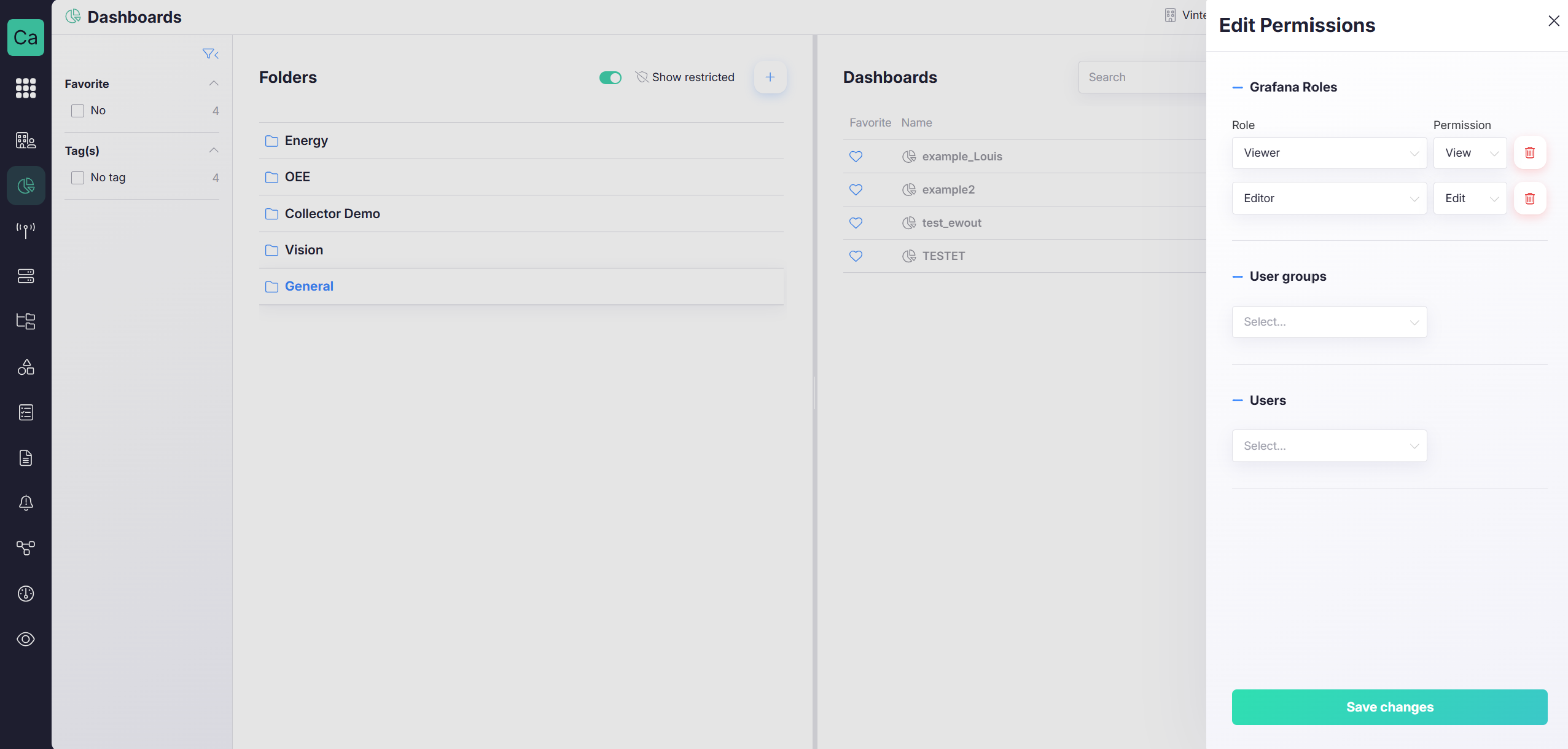Image resolution: width=1568 pixels, height=749 pixels.
Task: Favorite the example_Louis dashboard heart
Action: click(x=856, y=157)
